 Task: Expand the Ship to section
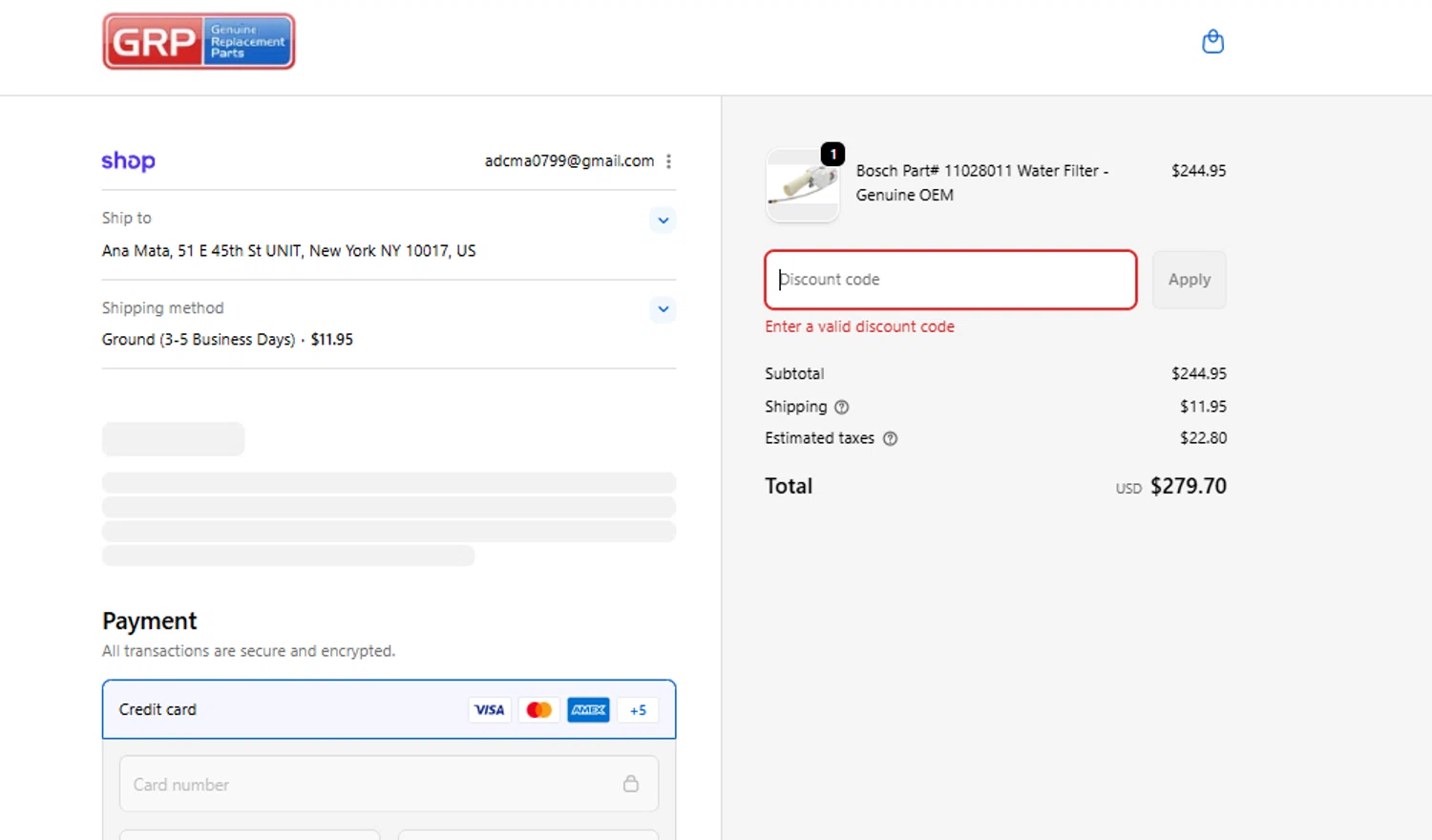(x=663, y=220)
